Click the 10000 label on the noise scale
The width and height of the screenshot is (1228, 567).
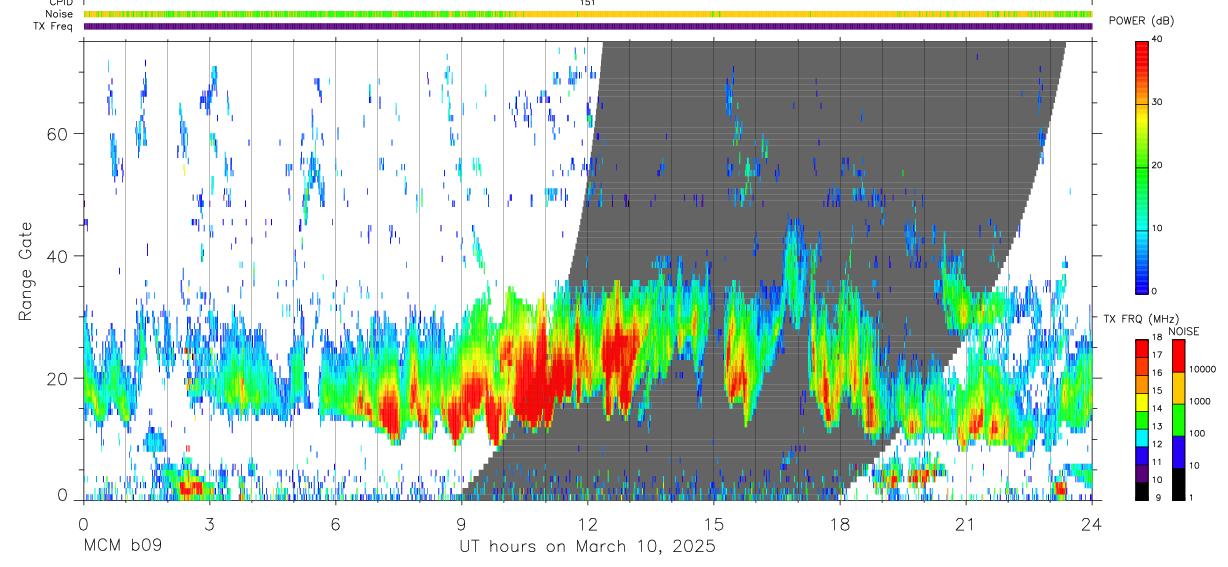[1203, 369]
